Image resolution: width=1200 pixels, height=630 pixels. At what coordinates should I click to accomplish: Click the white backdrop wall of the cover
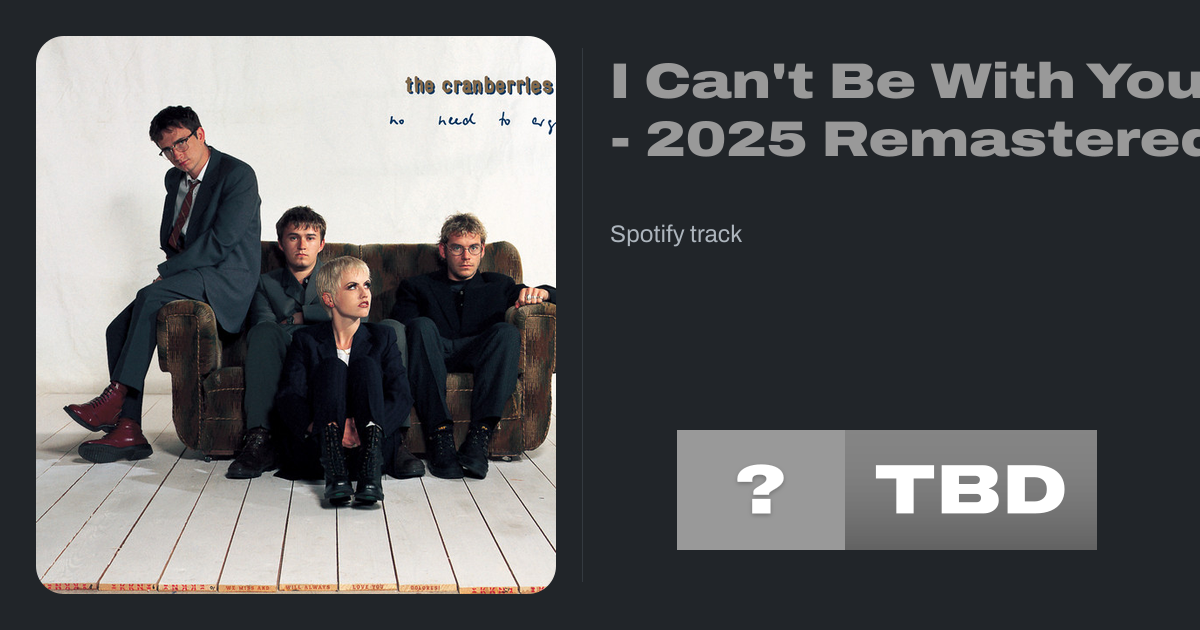300,150
